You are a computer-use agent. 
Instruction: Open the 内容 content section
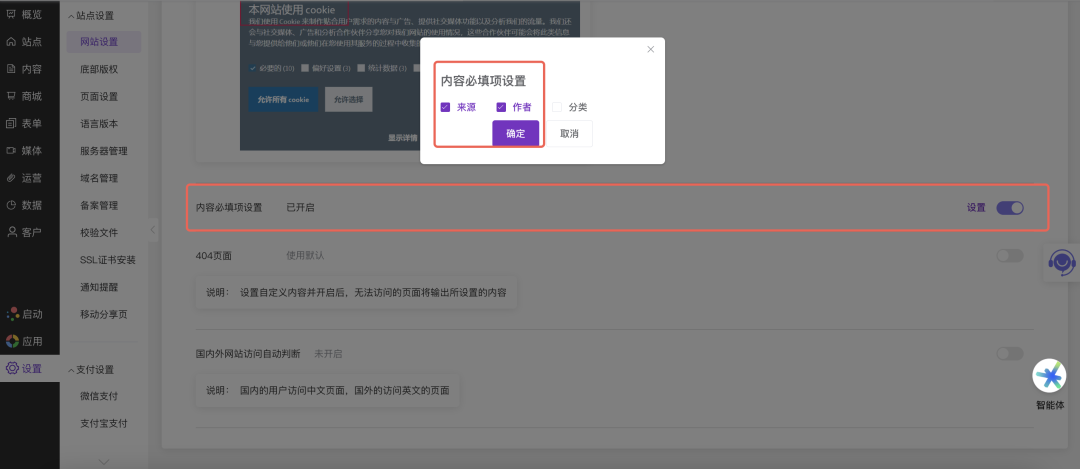(23, 69)
